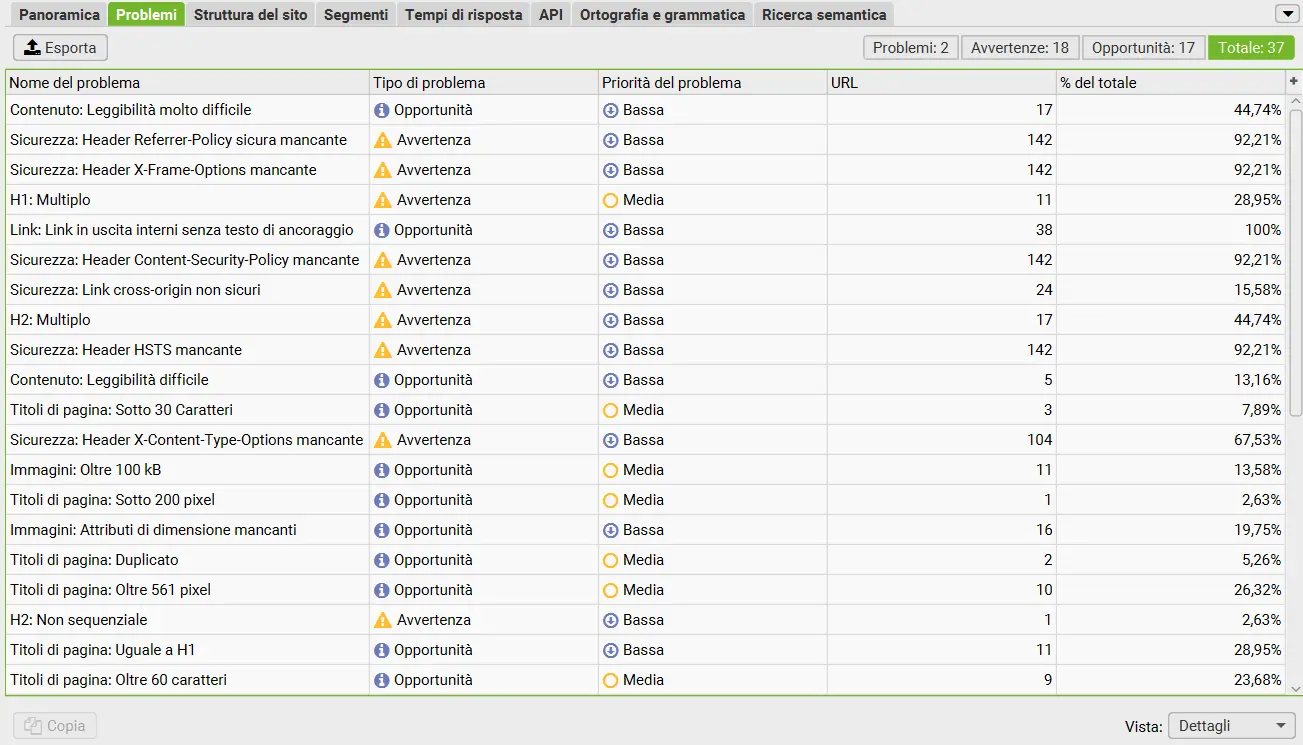Click the Media priority circle icon in the H1: Multiplo row
The image size is (1303, 745).
(x=611, y=200)
